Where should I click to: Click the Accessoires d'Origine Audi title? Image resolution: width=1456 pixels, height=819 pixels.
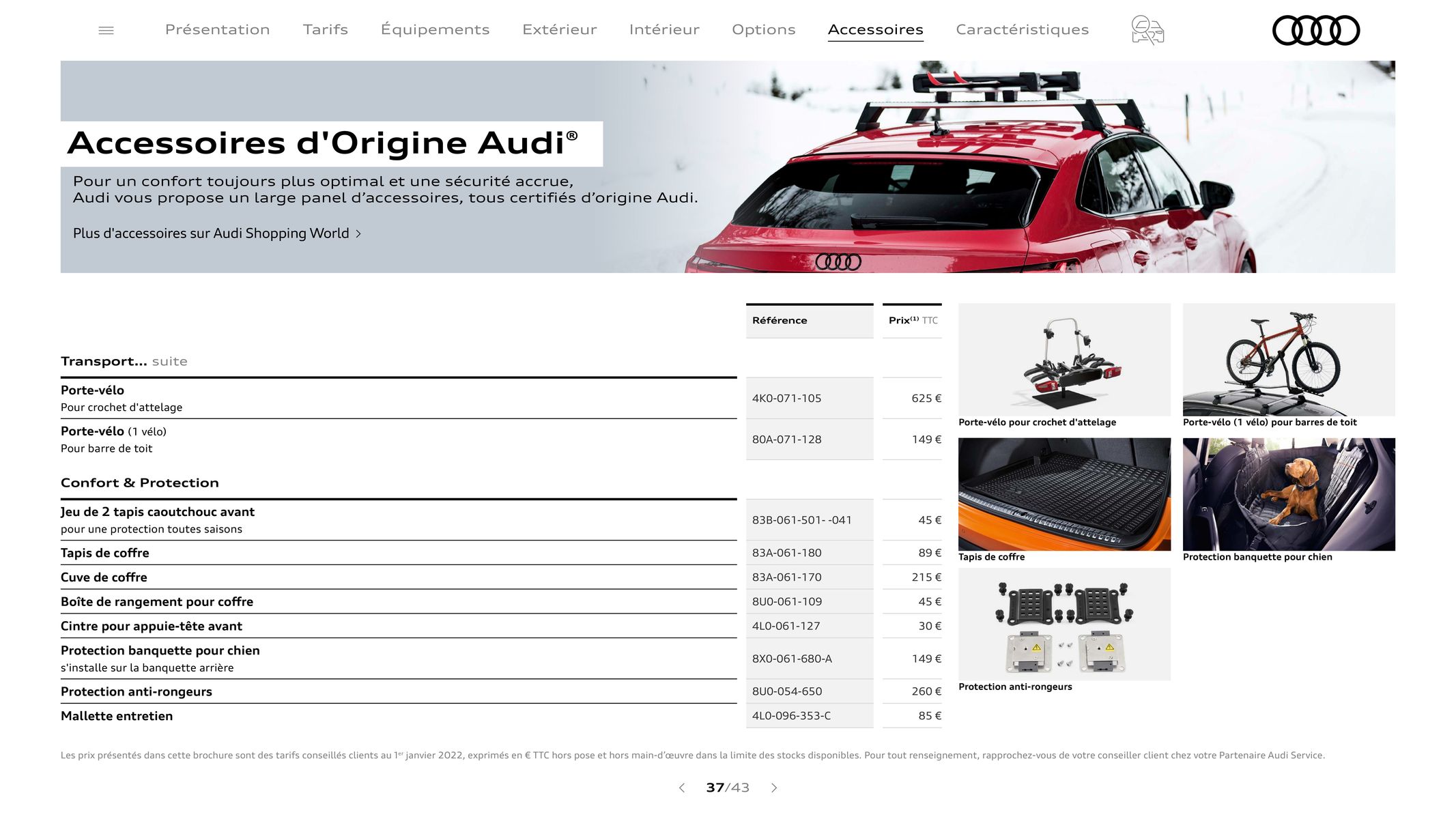tap(323, 143)
